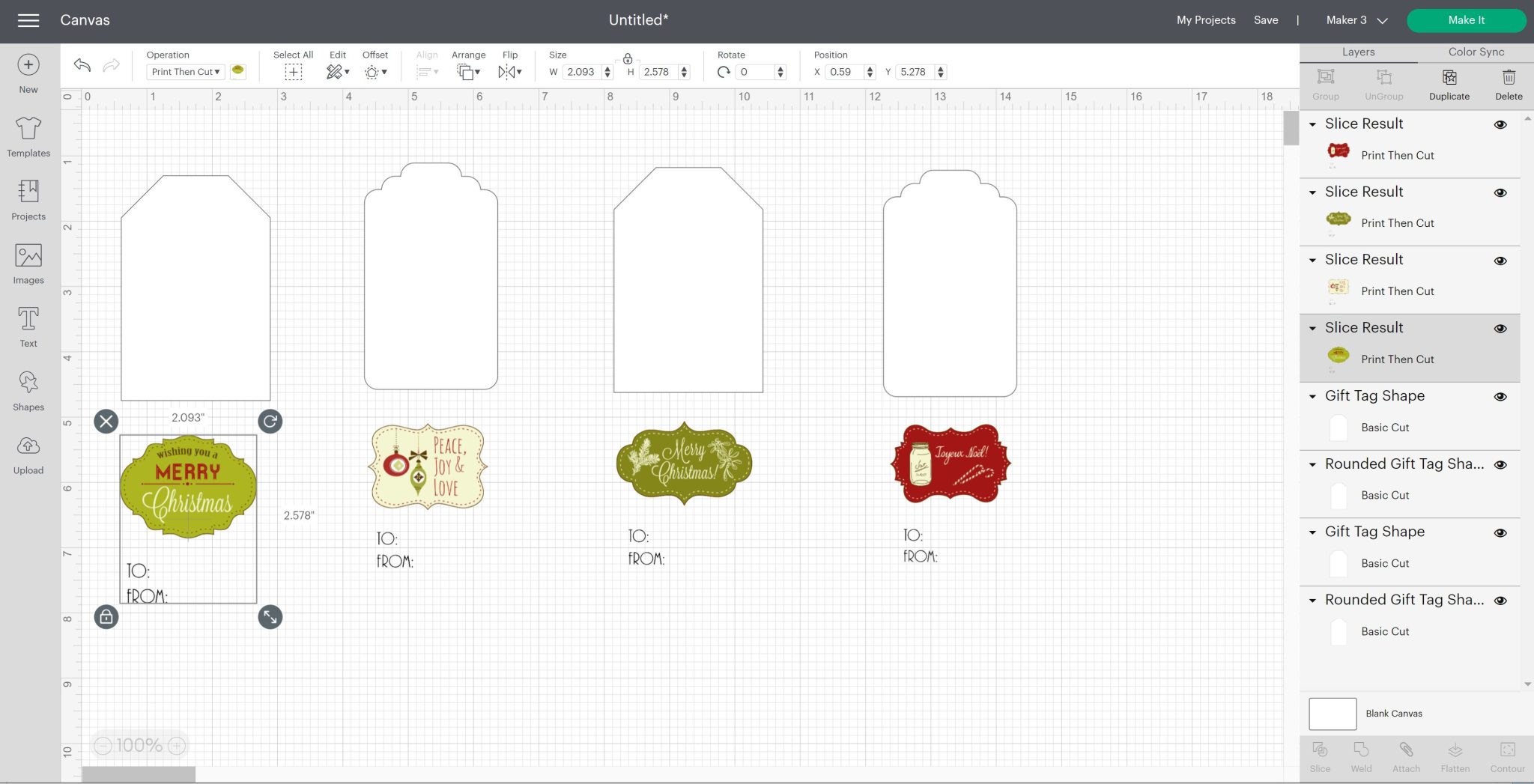Use the Flatten tool
1534x784 pixels.
(1455, 755)
